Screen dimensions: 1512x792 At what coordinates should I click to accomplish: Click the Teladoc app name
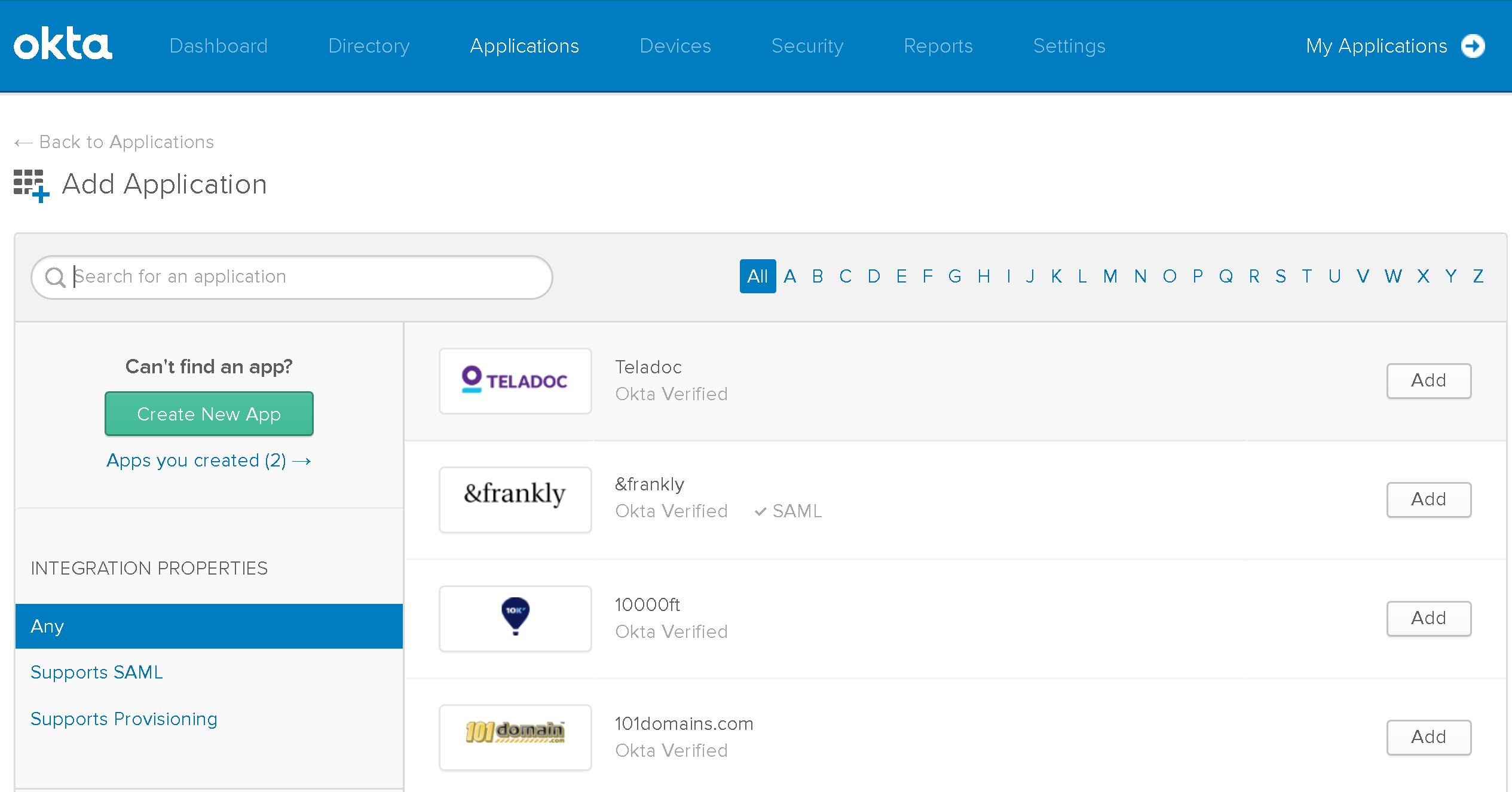(648, 367)
